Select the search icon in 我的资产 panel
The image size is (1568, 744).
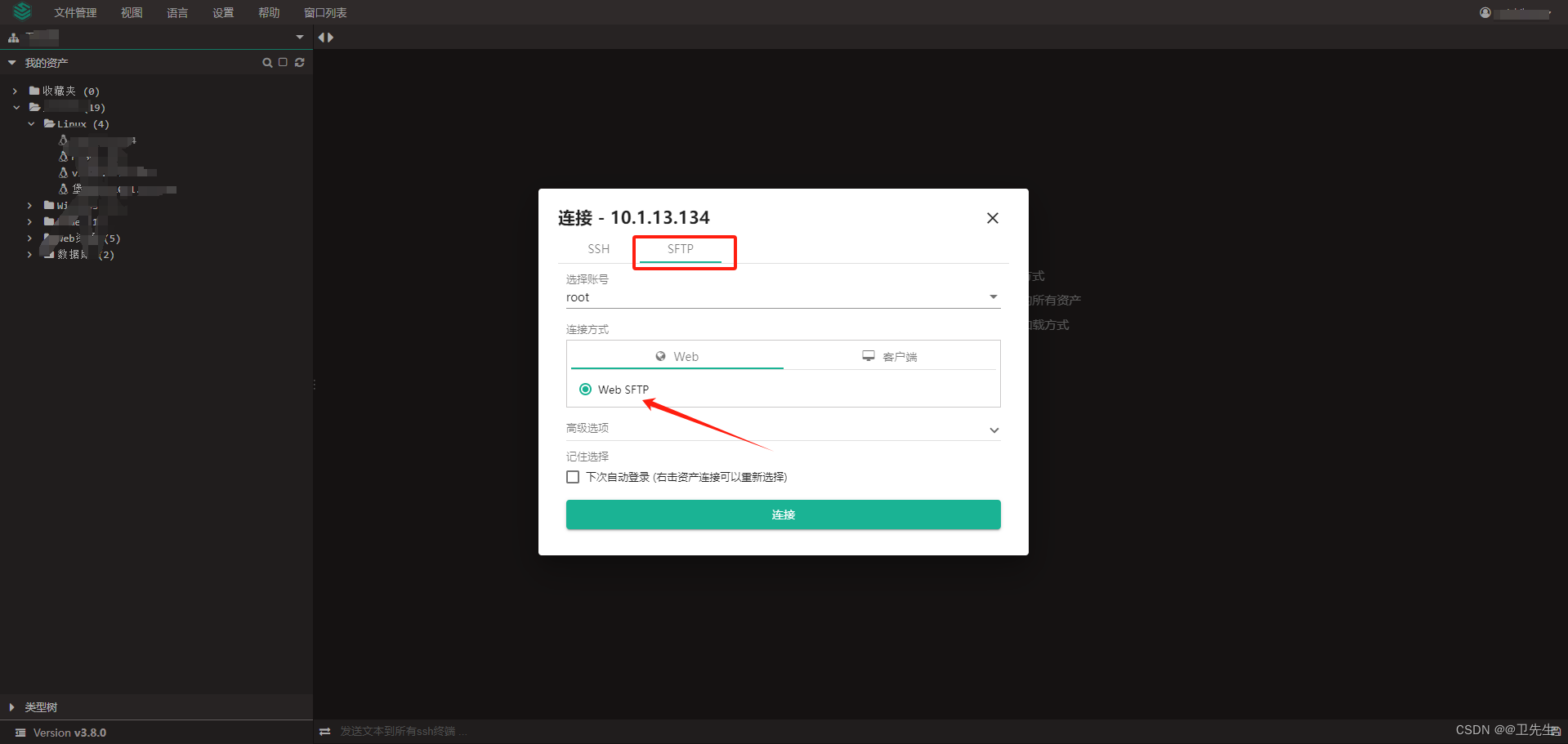point(267,62)
